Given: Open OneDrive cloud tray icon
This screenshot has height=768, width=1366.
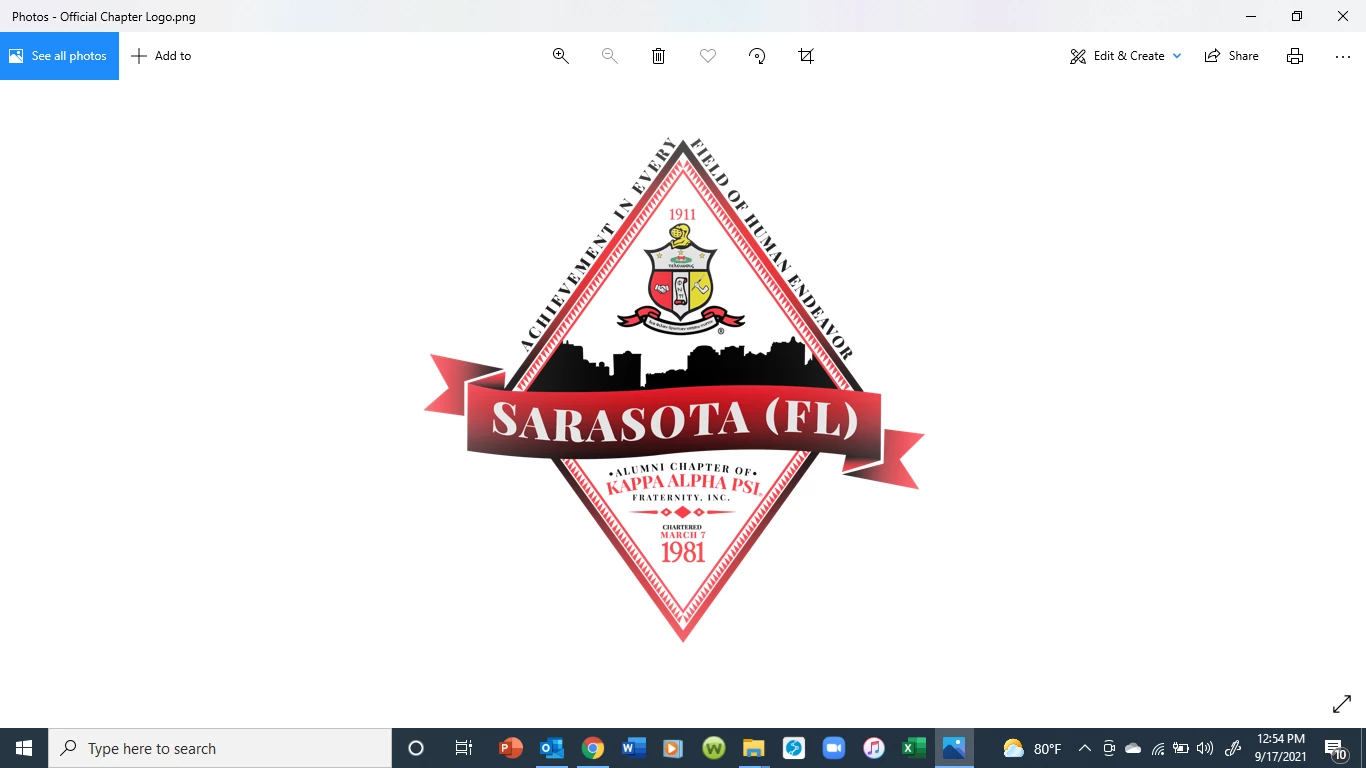Looking at the screenshot, I should pyautogui.click(x=1133, y=748).
